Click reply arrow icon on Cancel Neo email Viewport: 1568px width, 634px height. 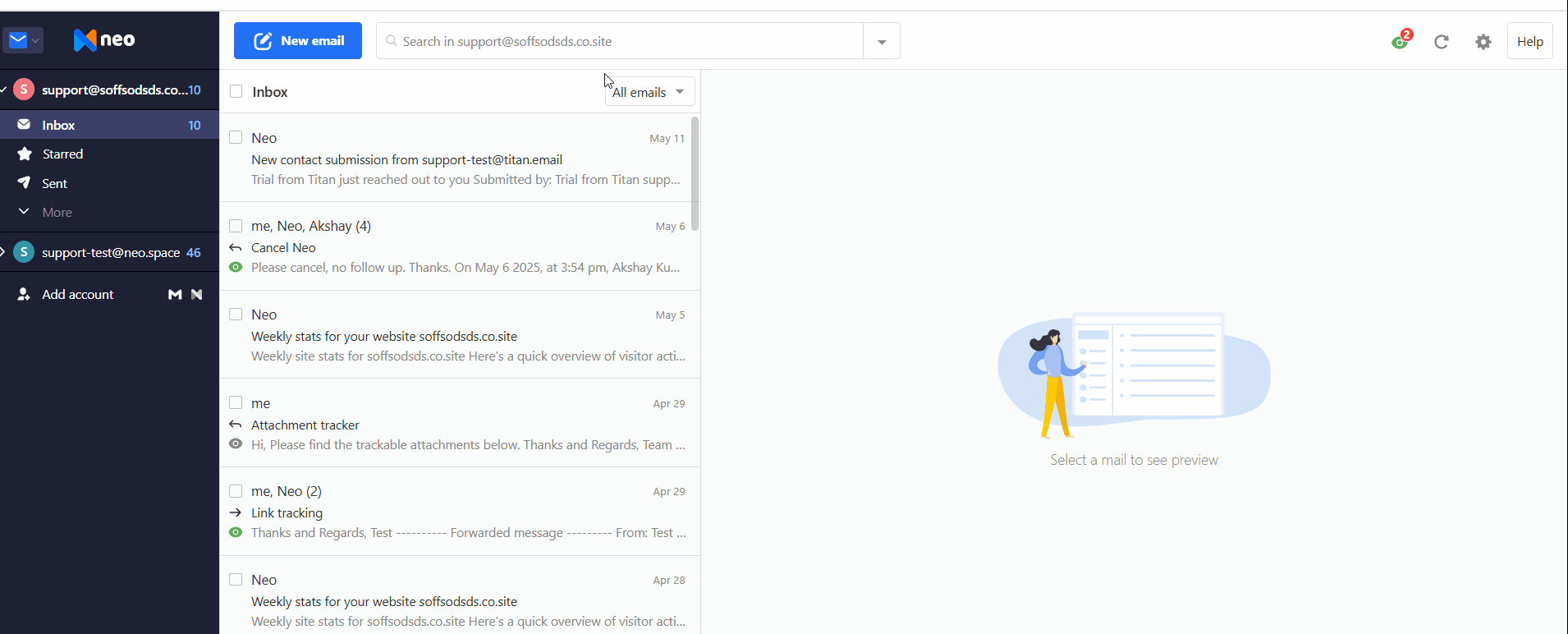pyautogui.click(x=236, y=247)
